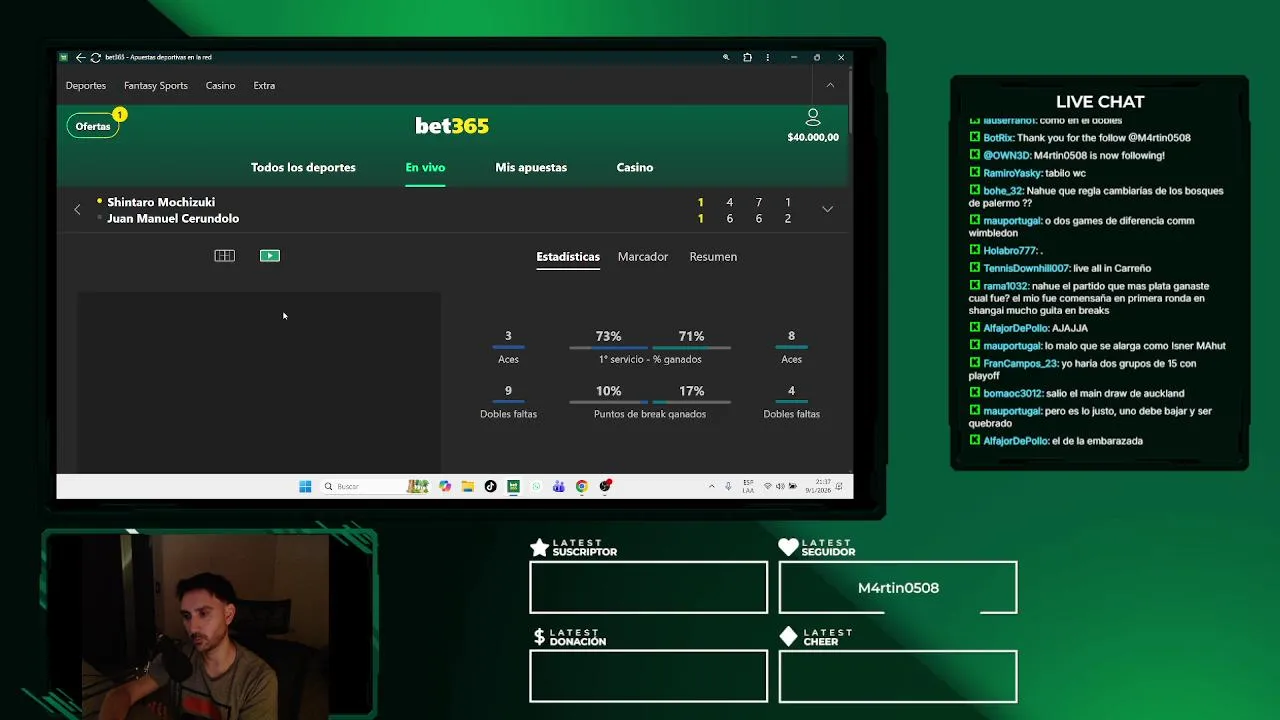Viewport: 1280px width, 720px height.
Task: Open the volume speaker tray icon
Action: click(x=780, y=486)
